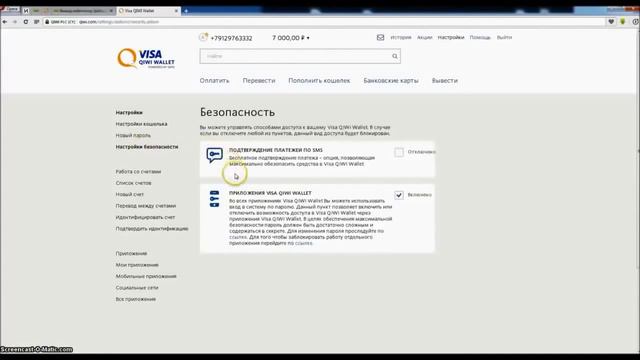Select Настройки heading in left sidebar

point(129,112)
